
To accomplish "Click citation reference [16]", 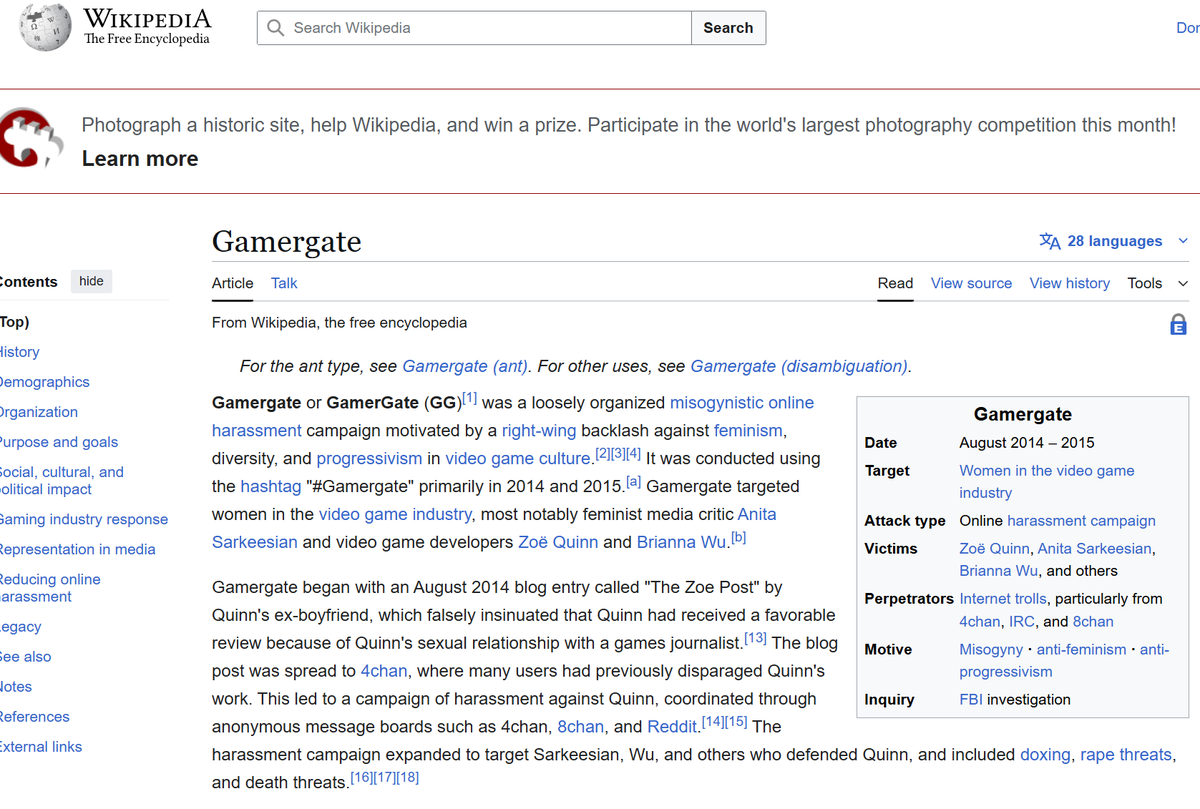I will click(361, 778).
